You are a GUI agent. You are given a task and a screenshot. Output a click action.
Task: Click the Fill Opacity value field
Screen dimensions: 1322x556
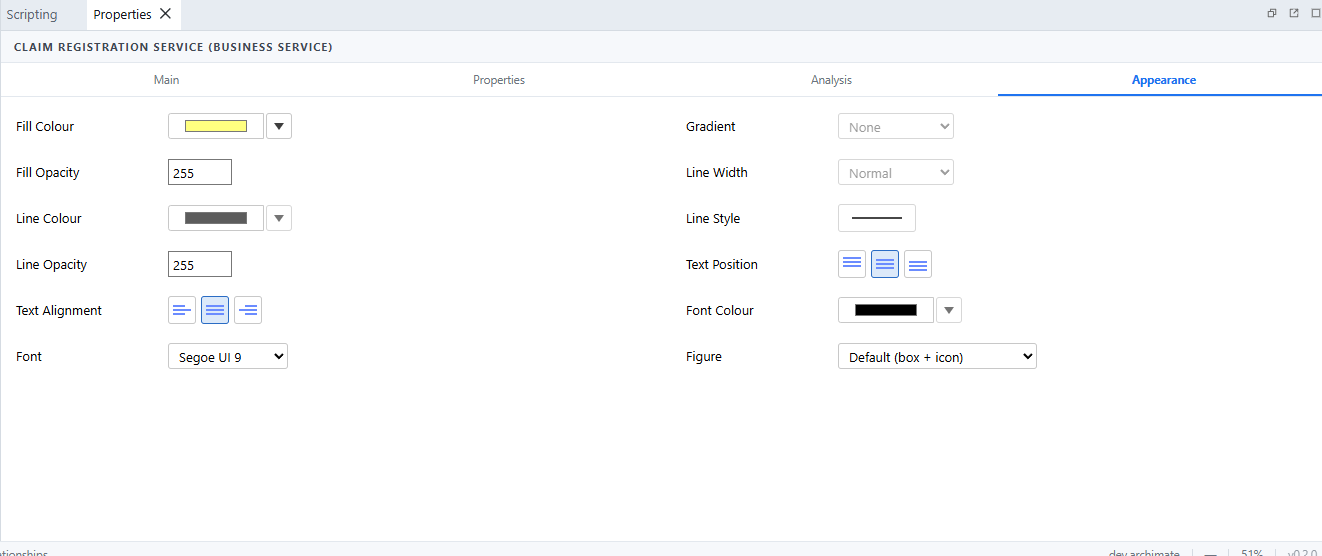pos(200,172)
